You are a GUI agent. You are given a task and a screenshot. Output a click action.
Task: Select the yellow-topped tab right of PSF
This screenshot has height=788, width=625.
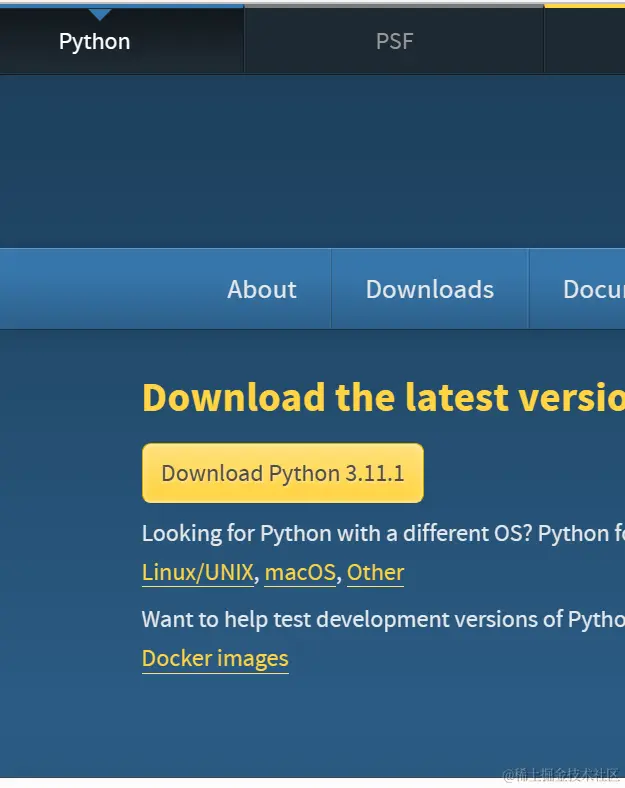(585, 40)
